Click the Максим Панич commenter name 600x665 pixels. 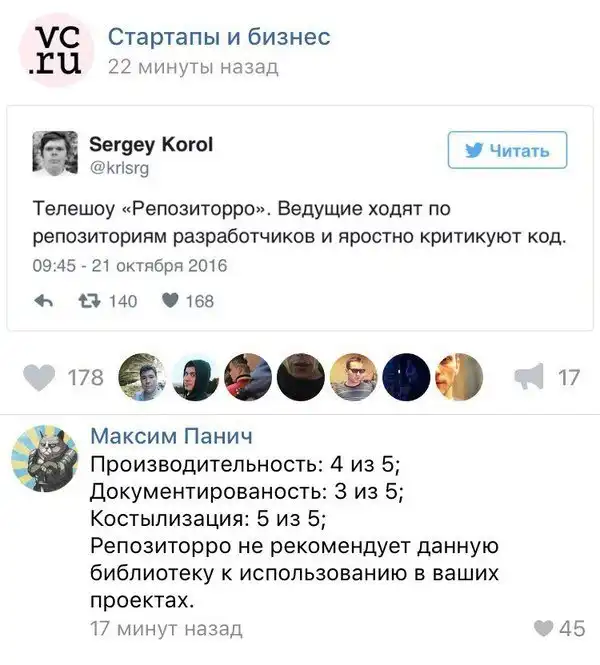pyautogui.click(x=171, y=436)
